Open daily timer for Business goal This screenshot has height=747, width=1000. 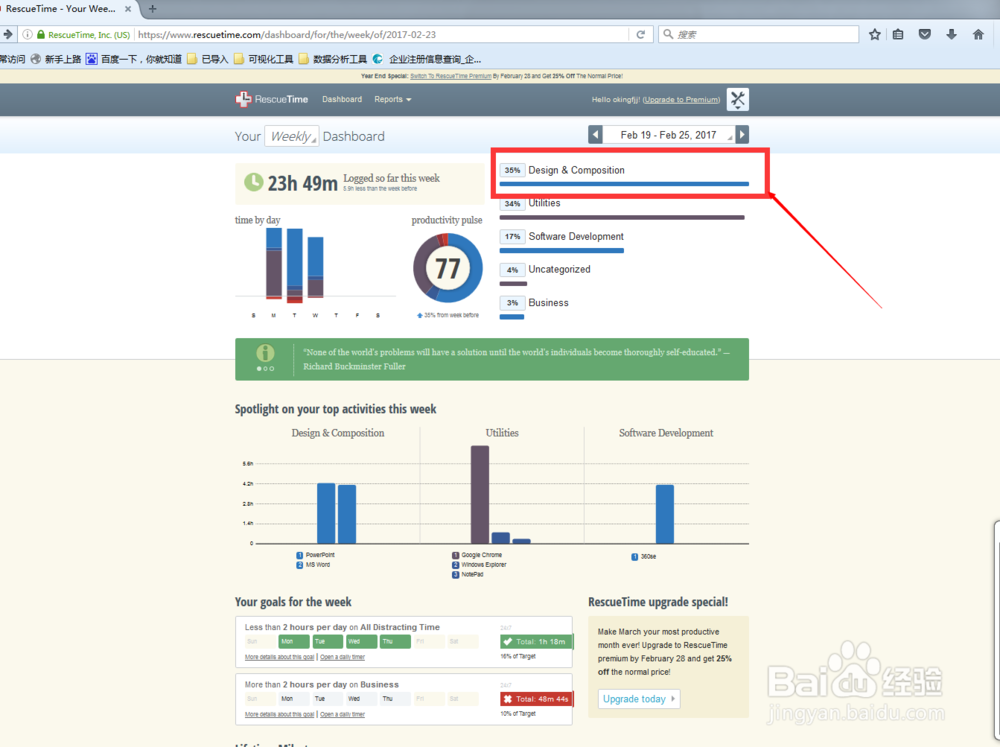[x=342, y=714]
